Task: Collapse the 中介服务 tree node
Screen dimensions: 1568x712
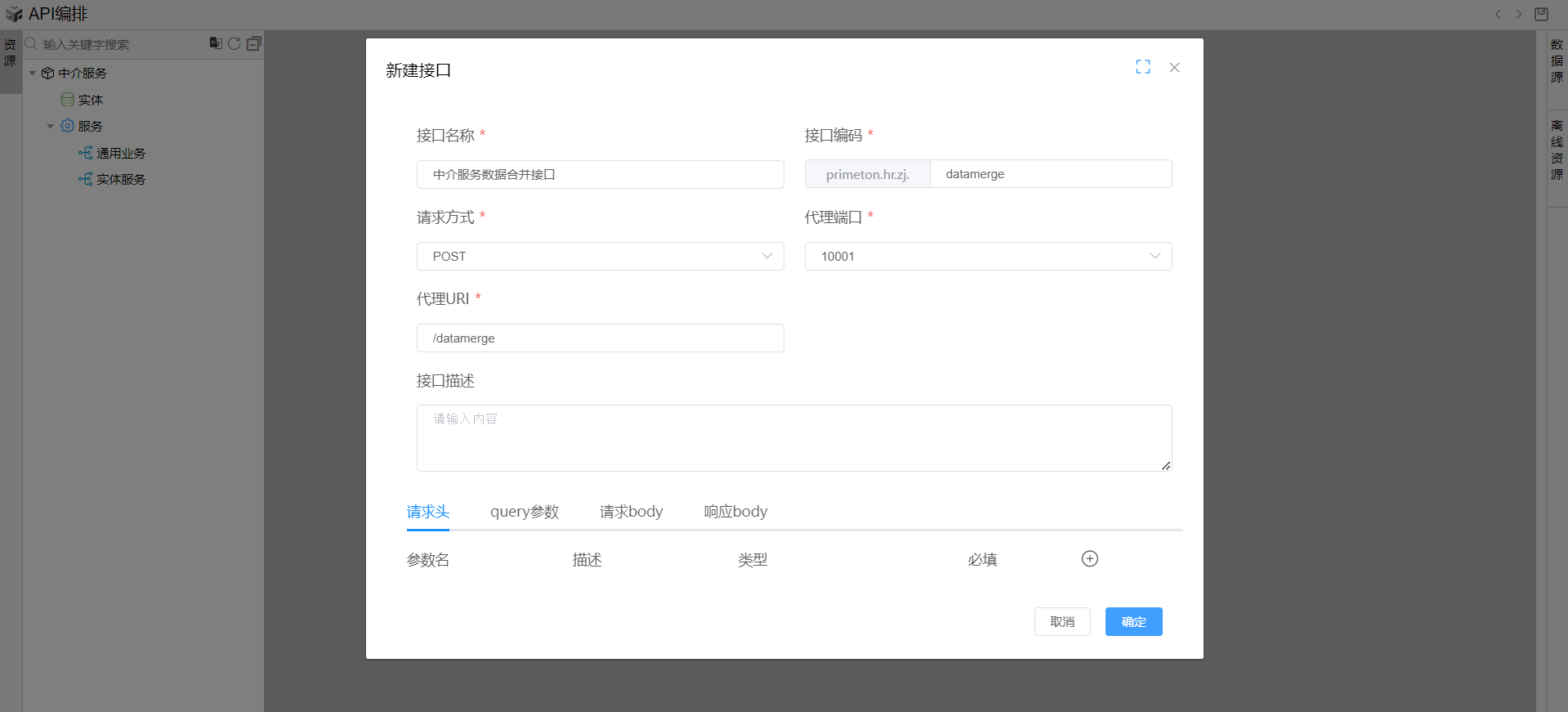Action: (x=33, y=74)
